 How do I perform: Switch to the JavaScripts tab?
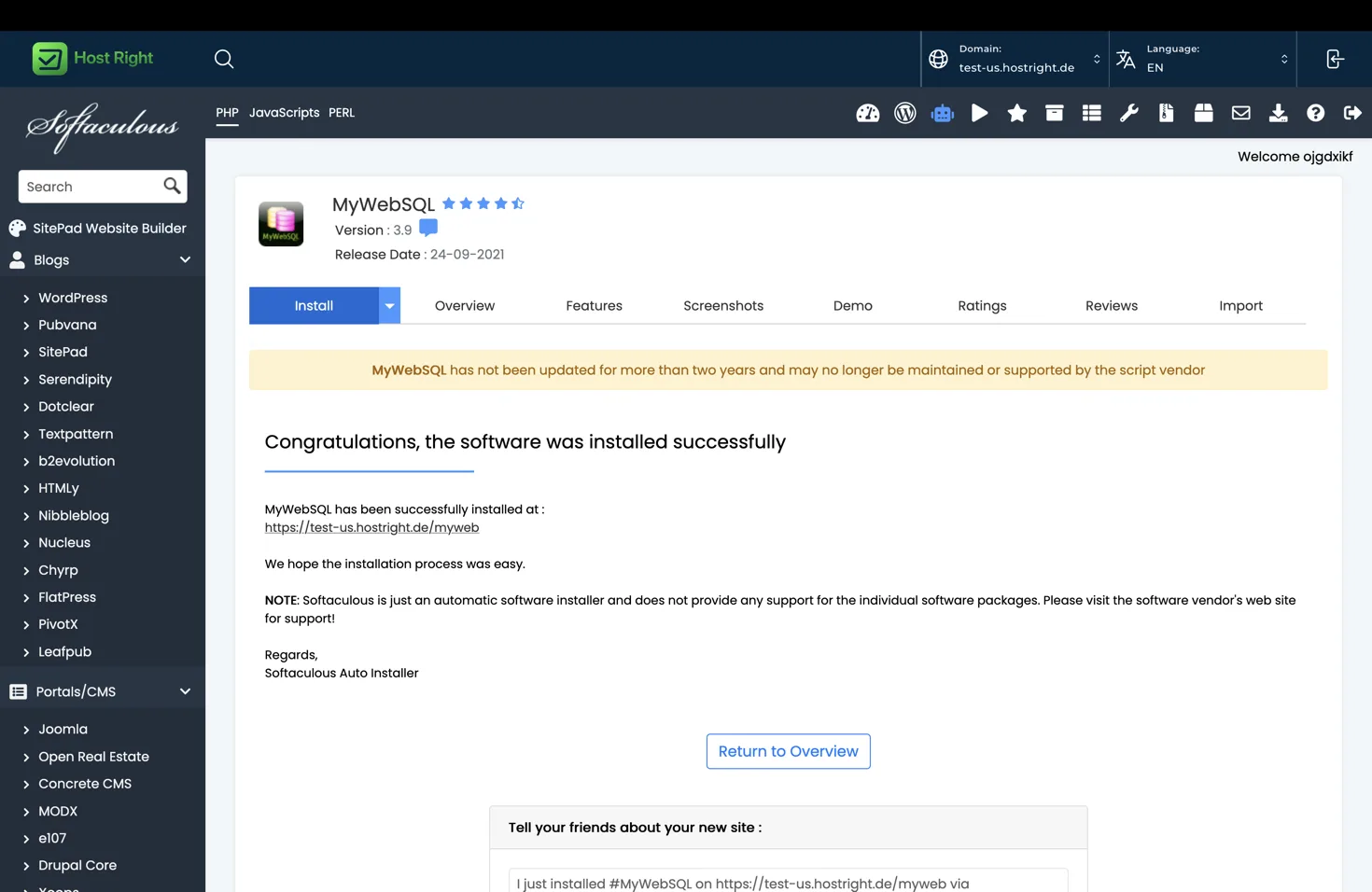[284, 113]
